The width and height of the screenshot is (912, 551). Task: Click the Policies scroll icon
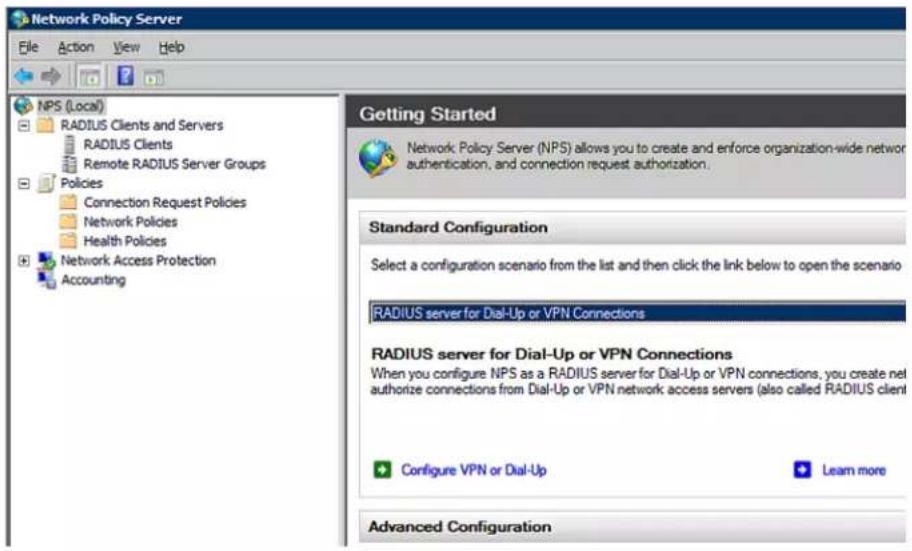pyautogui.click(x=46, y=183)
